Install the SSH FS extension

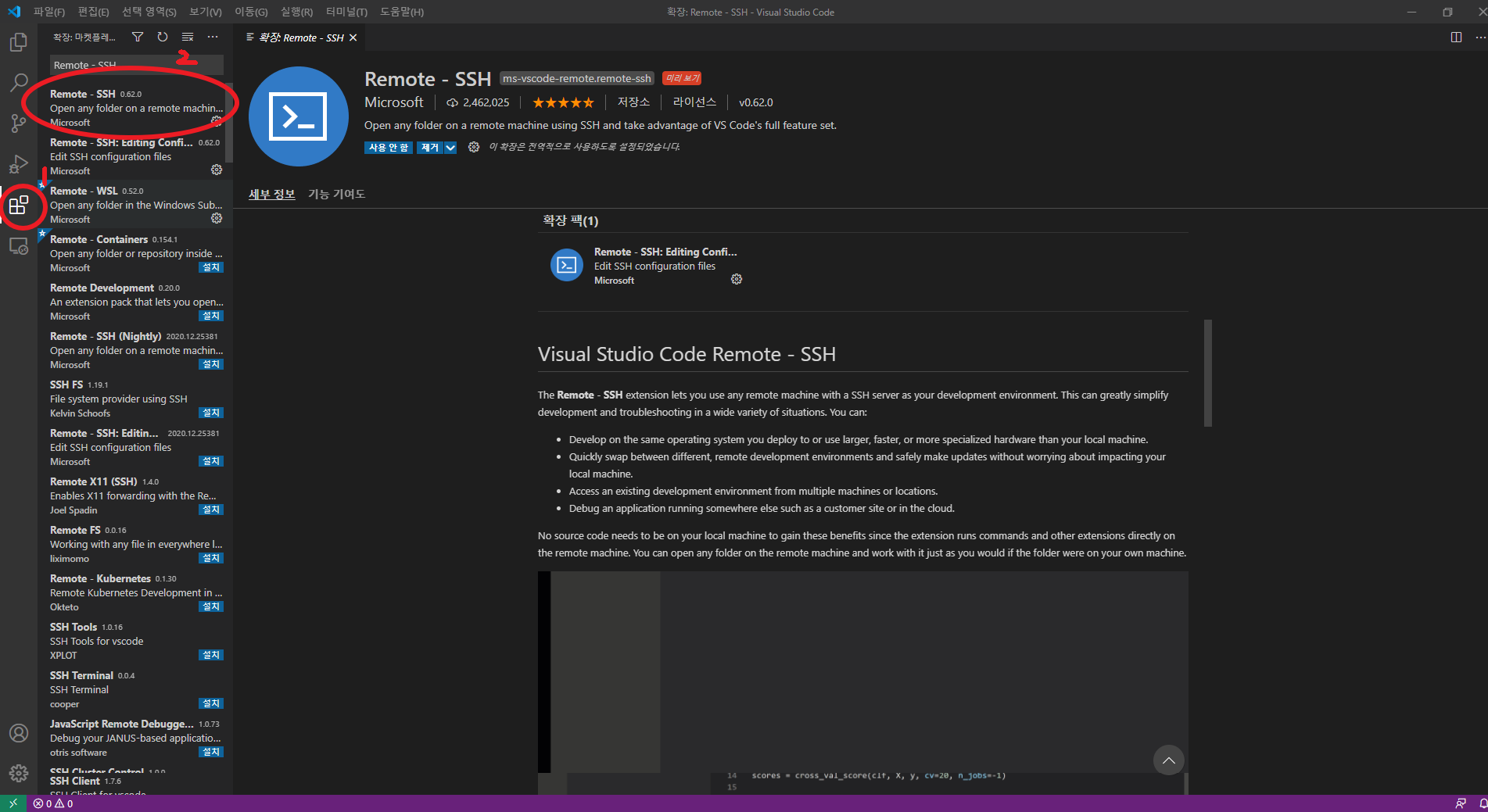tap(211, 413)
